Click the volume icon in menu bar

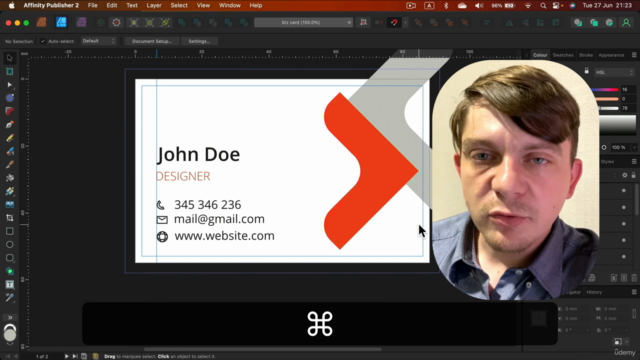tap(479, 6)
